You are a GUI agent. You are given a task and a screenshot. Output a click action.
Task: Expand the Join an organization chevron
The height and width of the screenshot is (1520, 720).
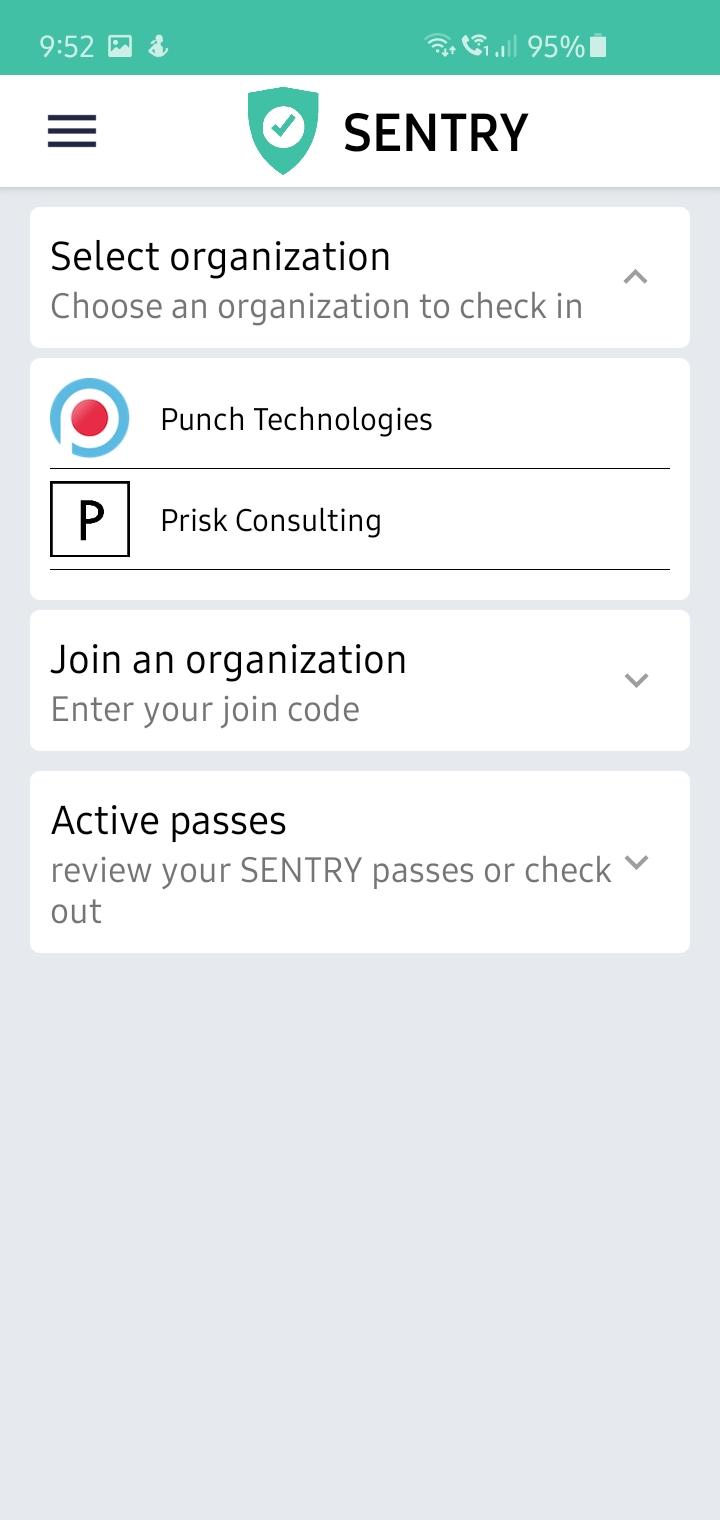click(x=636, y=680)
